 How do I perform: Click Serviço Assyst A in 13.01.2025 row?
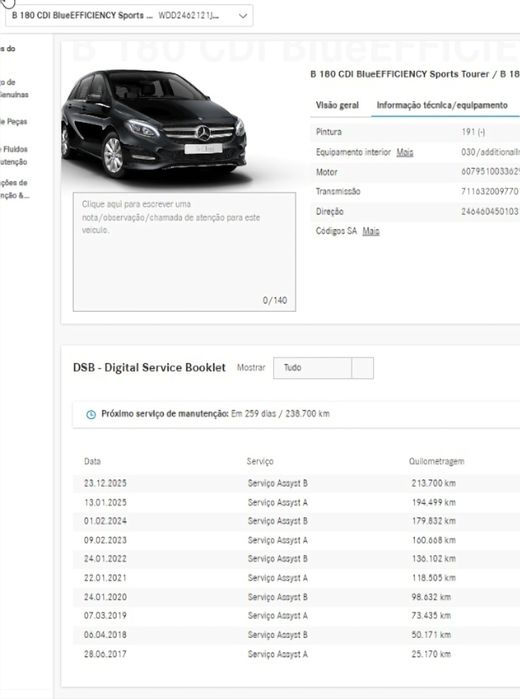(277, 502)
